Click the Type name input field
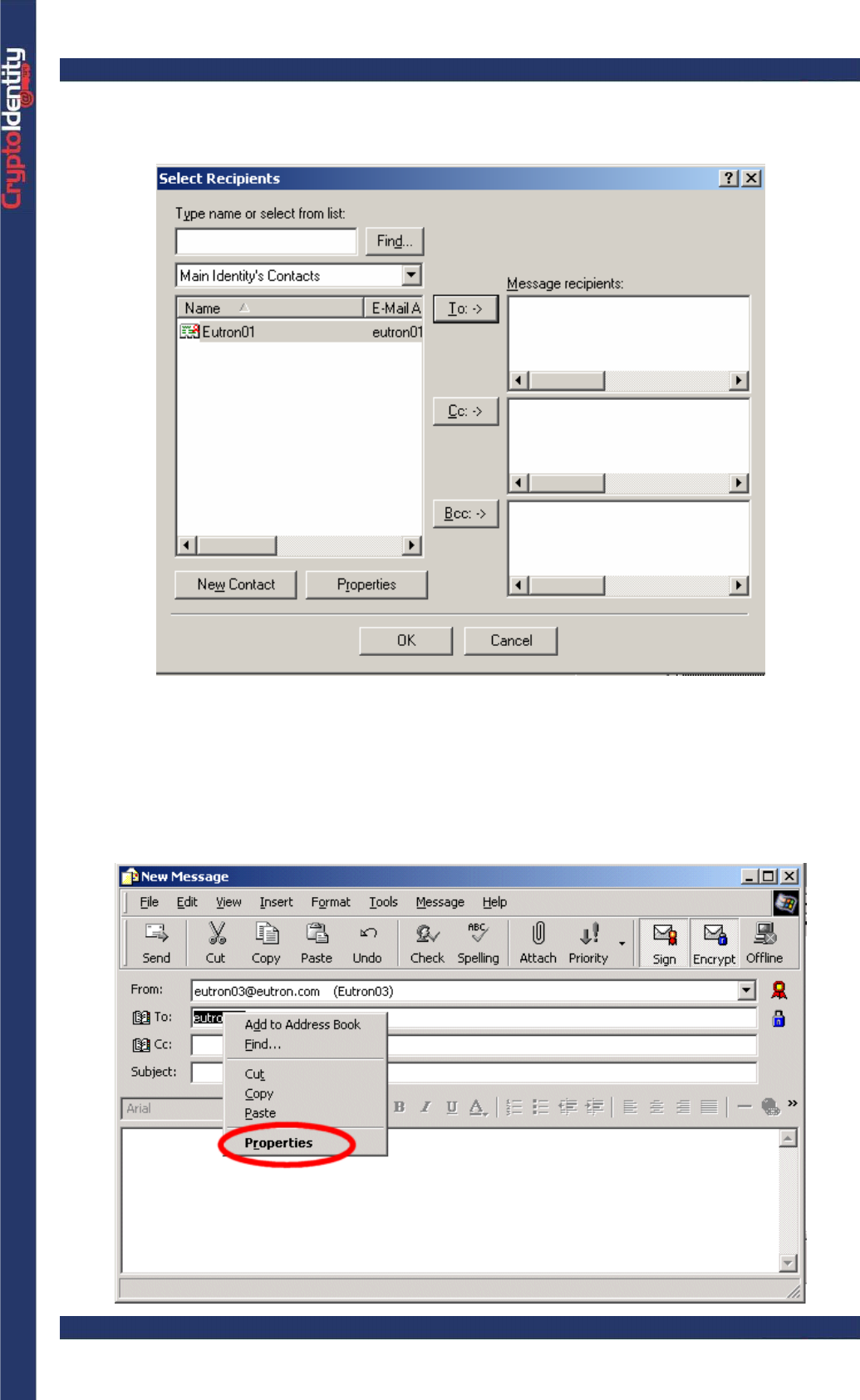Viewport: 860px width, 1400px height. tap(266, 241)
